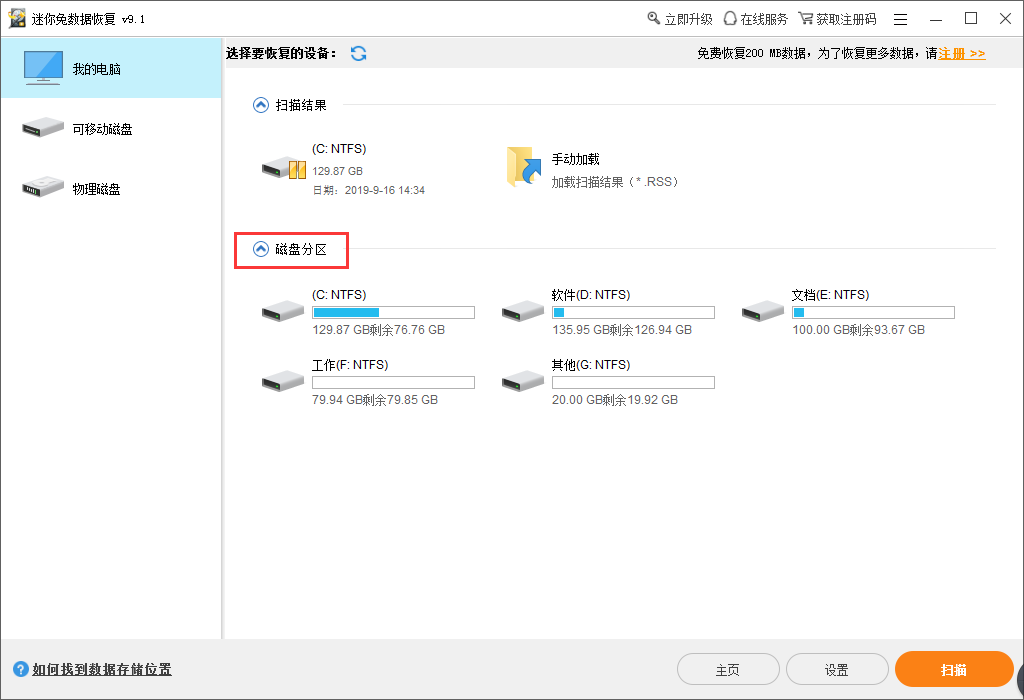The width and height of the screenshot is (1024, 700).
Task: Click the 129.87 GB size under scan result
Action: click(x=337, y=171)
